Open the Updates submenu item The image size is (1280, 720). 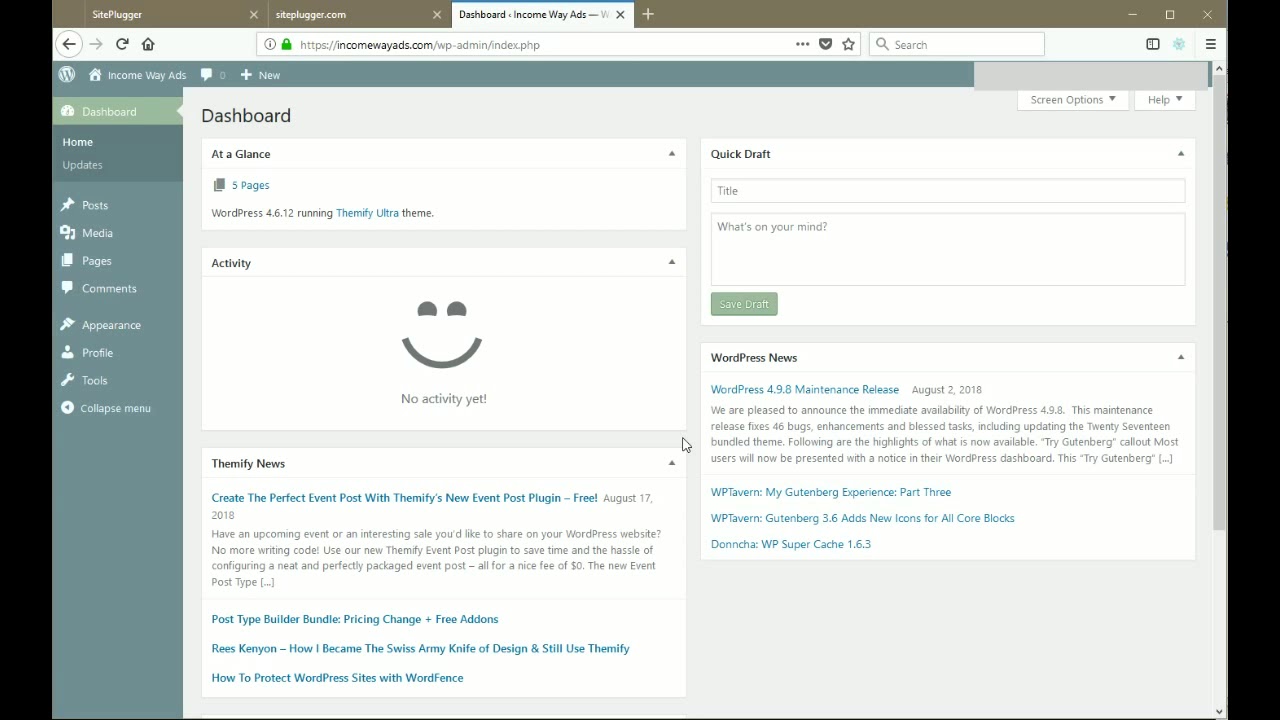(x=82, y=165)
